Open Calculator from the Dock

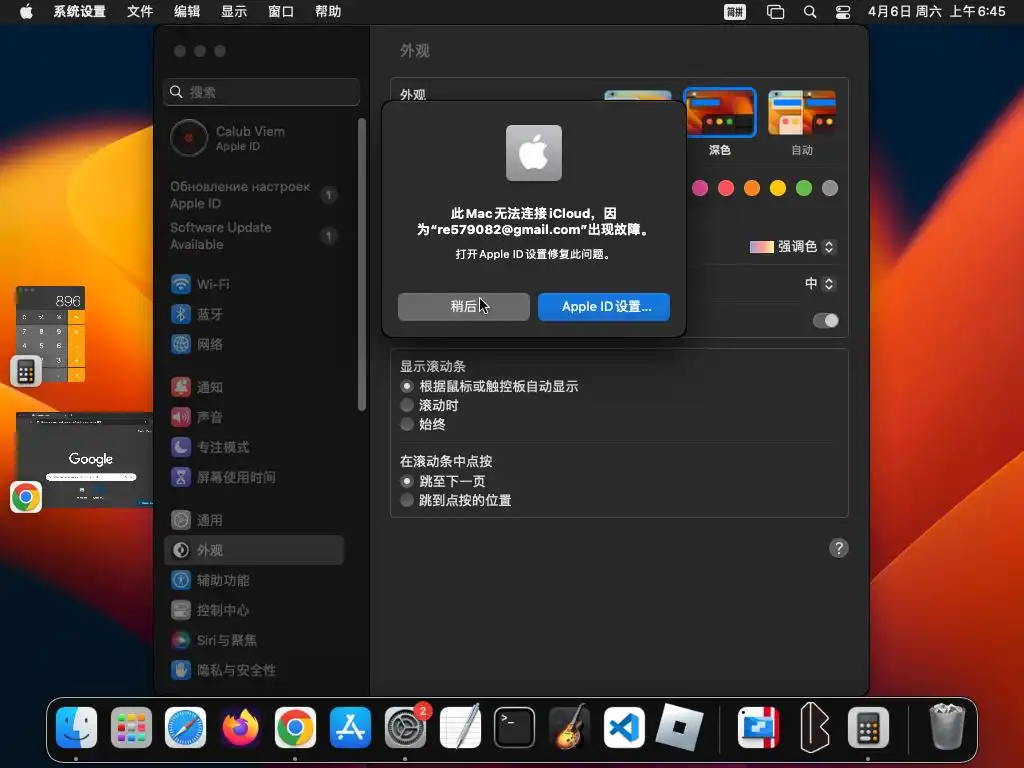(868, 728)
